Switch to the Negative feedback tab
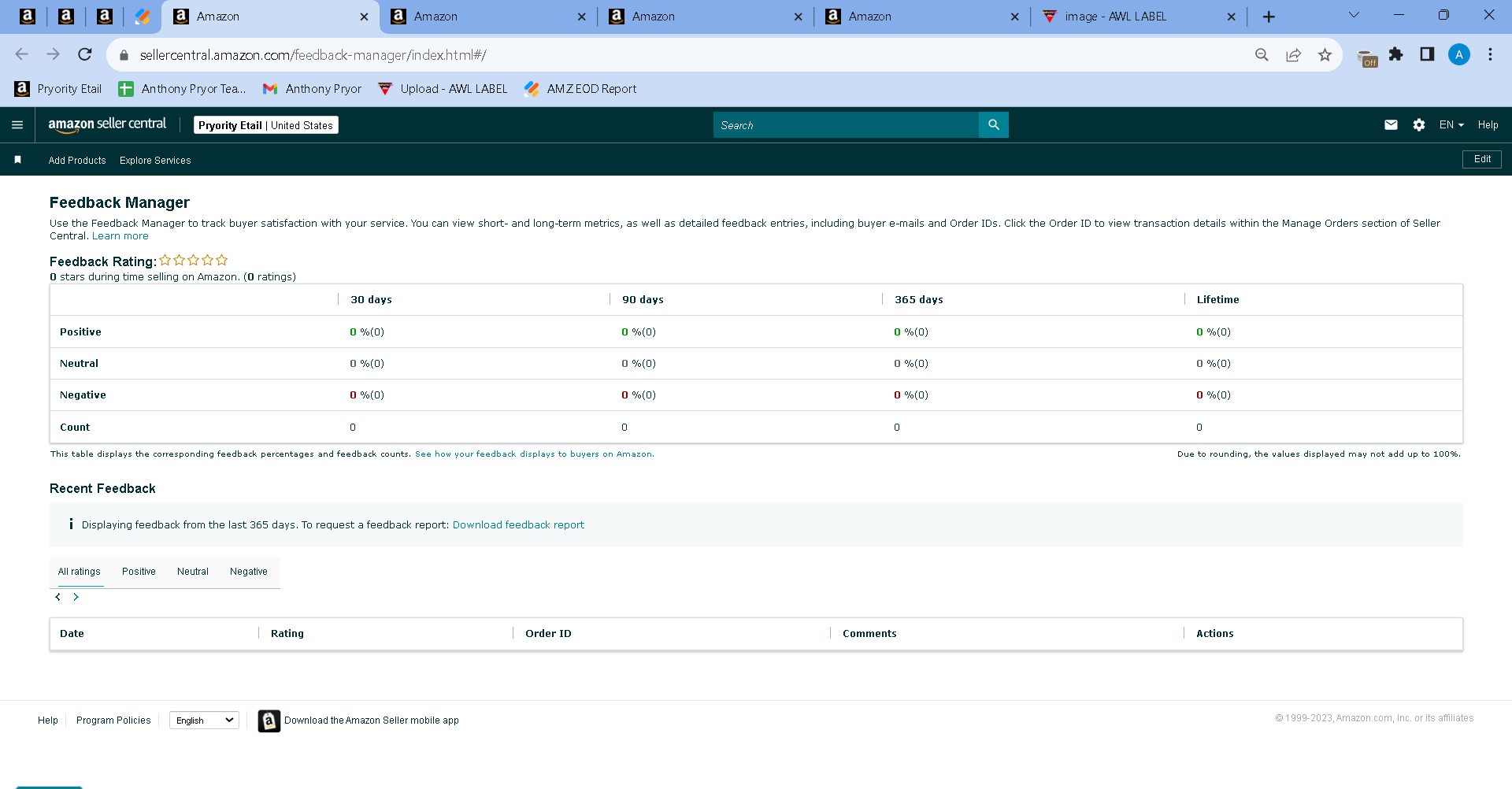This screenshot has width=1512, height=789. (249, 572)
